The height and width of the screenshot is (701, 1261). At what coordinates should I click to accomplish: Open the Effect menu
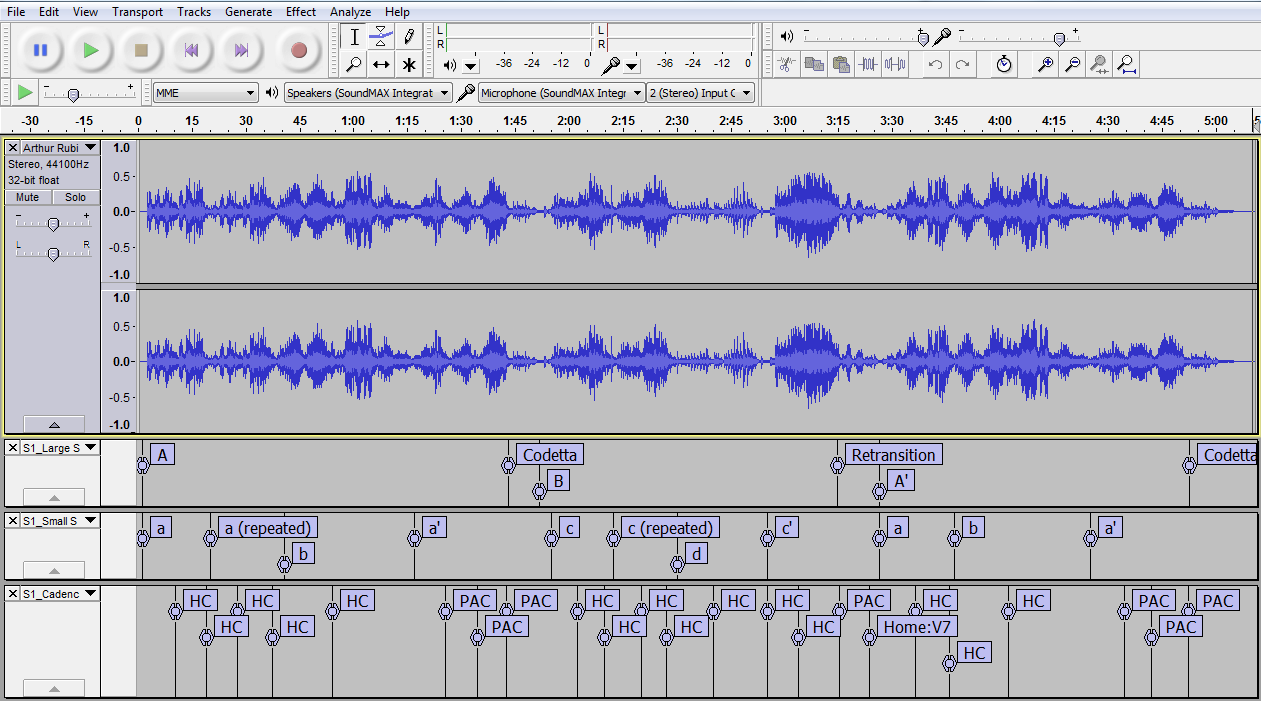[301, 12]
